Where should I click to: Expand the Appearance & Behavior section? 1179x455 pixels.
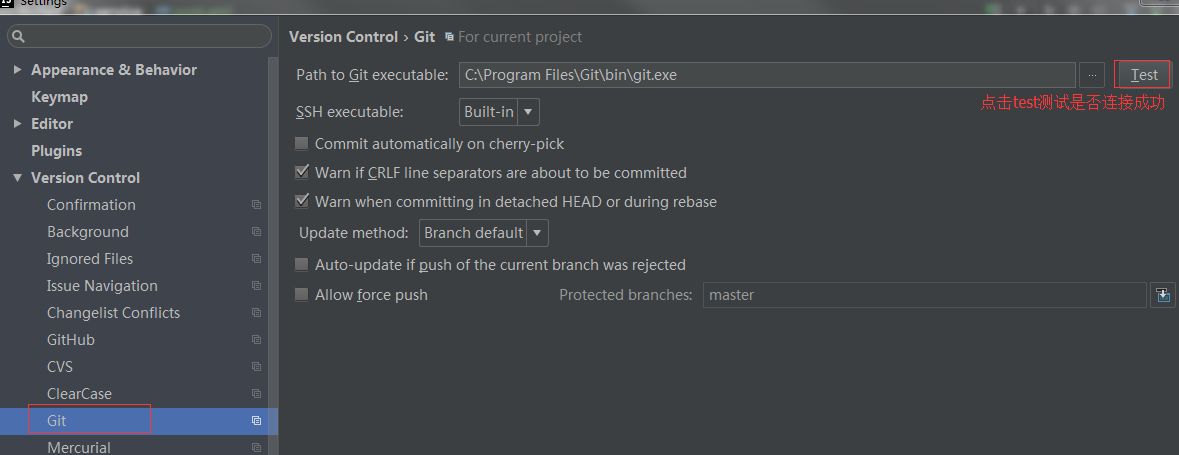(x=17, y=70)
